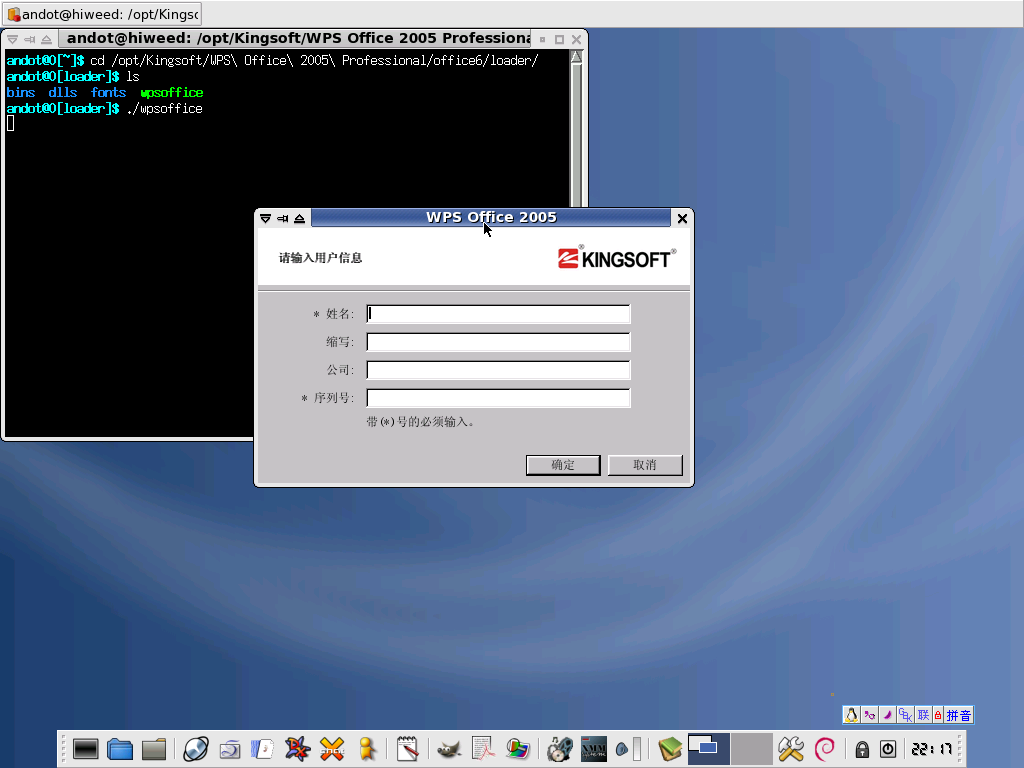Open the green book icon in the panel
The height and width of the screenshot is (768, 1024).
(x=669, y=749)
